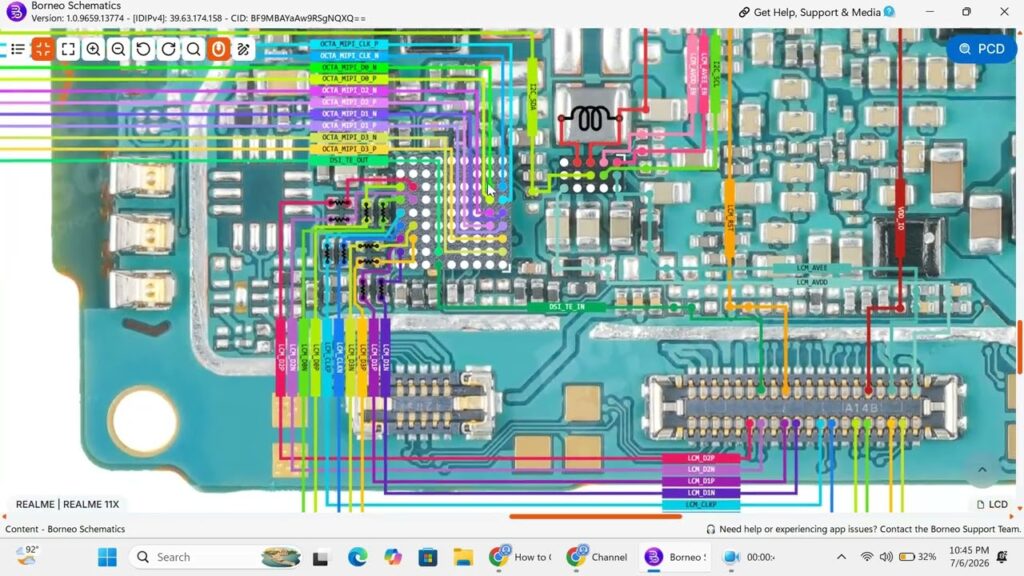This screenshot has width=1024, height=576.
Task: Open the Windows Start menu
Action: tap(107, 557)
